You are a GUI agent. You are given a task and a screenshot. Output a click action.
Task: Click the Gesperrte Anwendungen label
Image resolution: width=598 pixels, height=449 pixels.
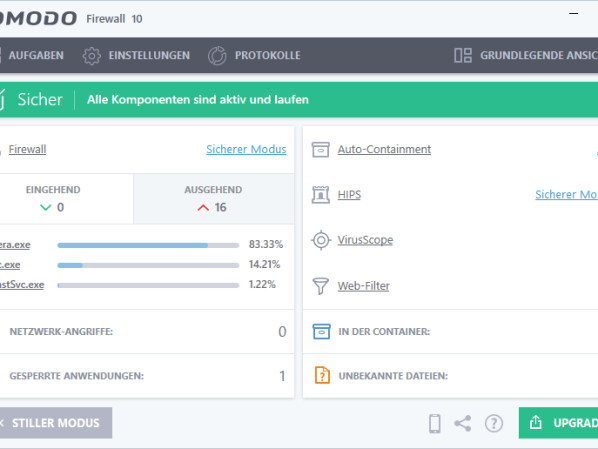coord(77,376)
